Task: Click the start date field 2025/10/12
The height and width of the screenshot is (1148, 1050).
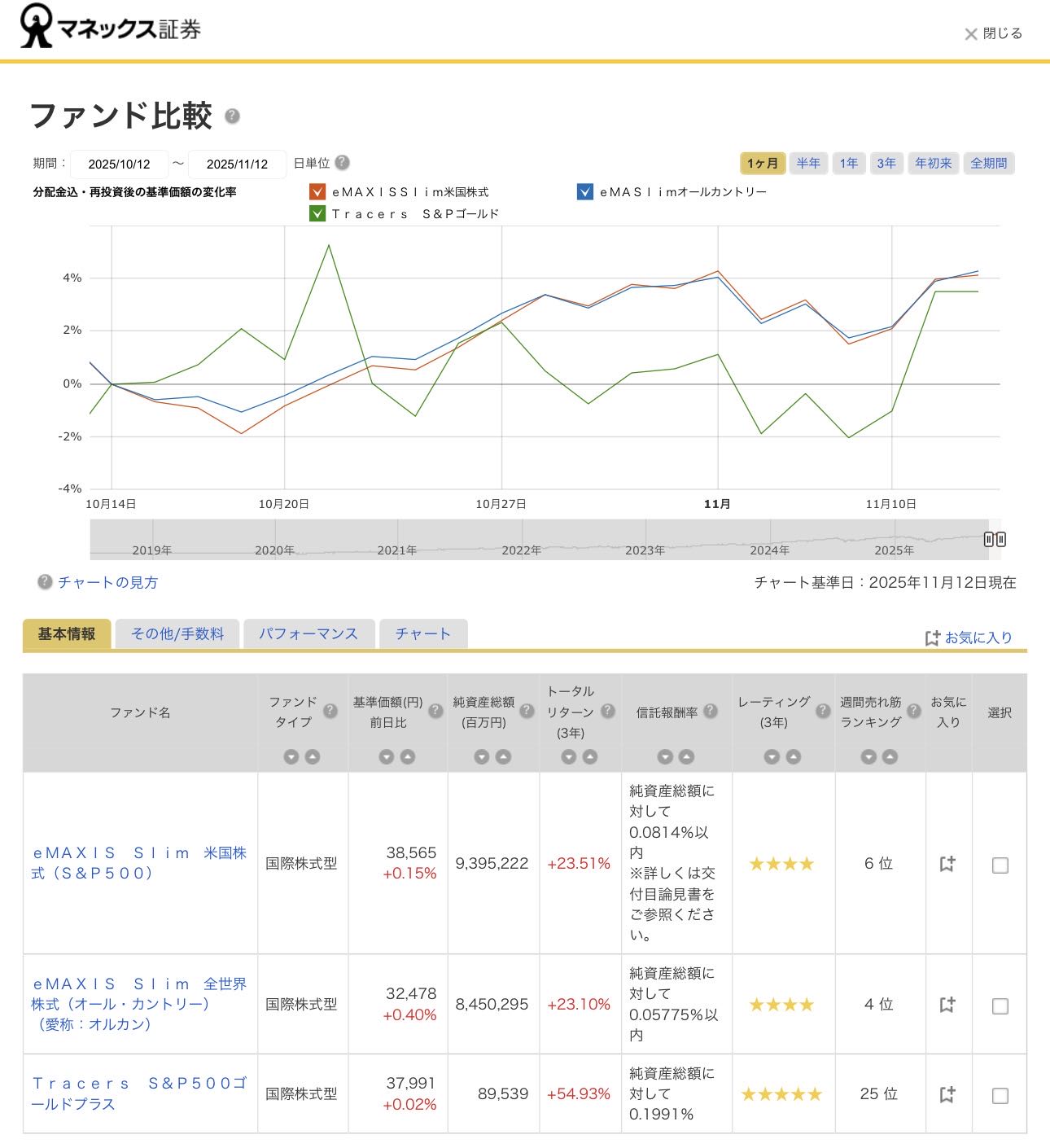Action: point(120,164)
